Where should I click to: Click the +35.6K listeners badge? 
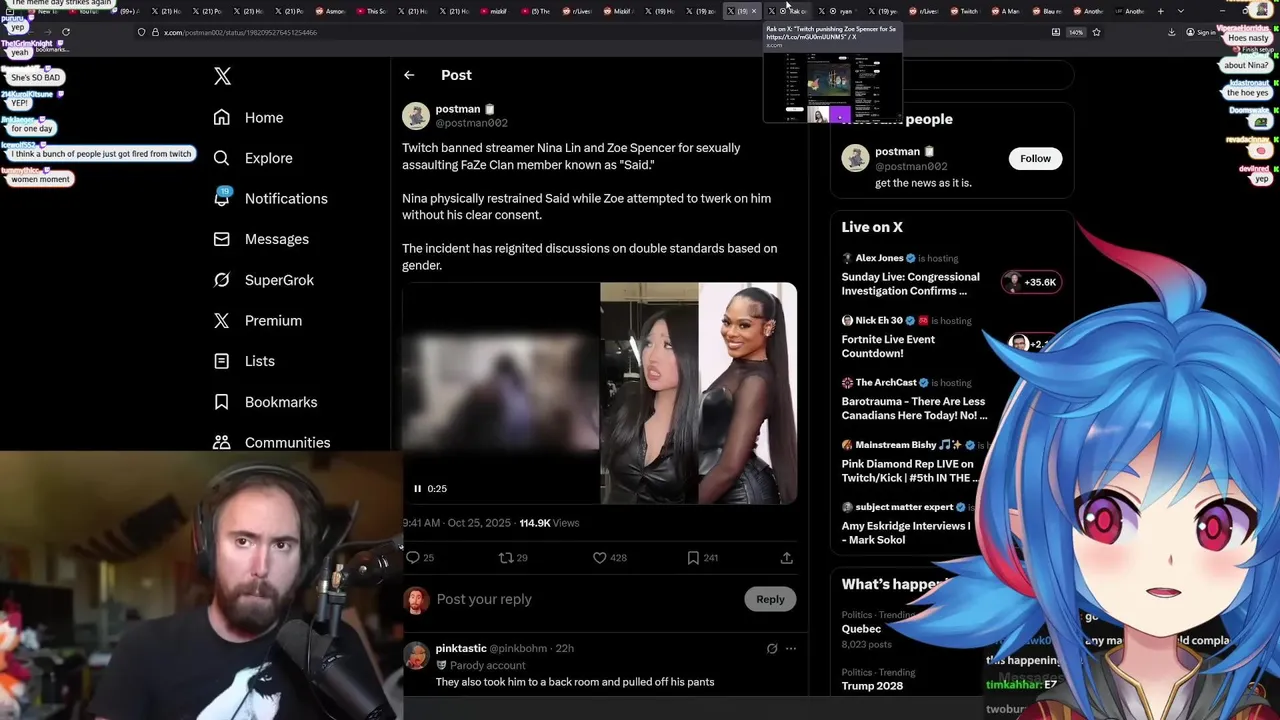pos(1031,282)
